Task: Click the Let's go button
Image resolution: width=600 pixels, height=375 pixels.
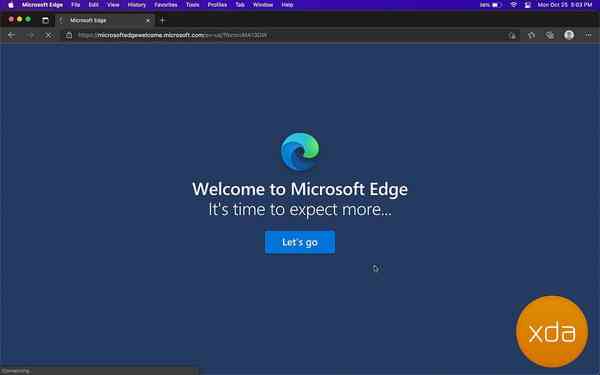Action: [300, 242]
